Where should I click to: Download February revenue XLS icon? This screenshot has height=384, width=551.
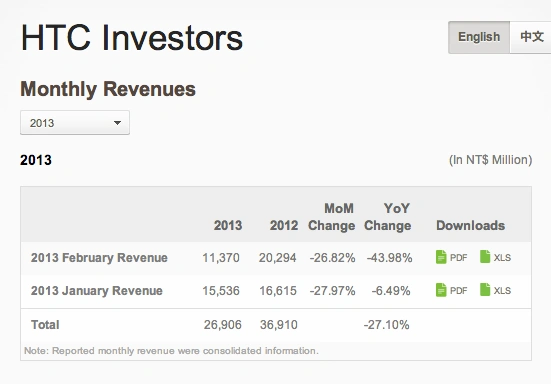click(x=485, y=256)
